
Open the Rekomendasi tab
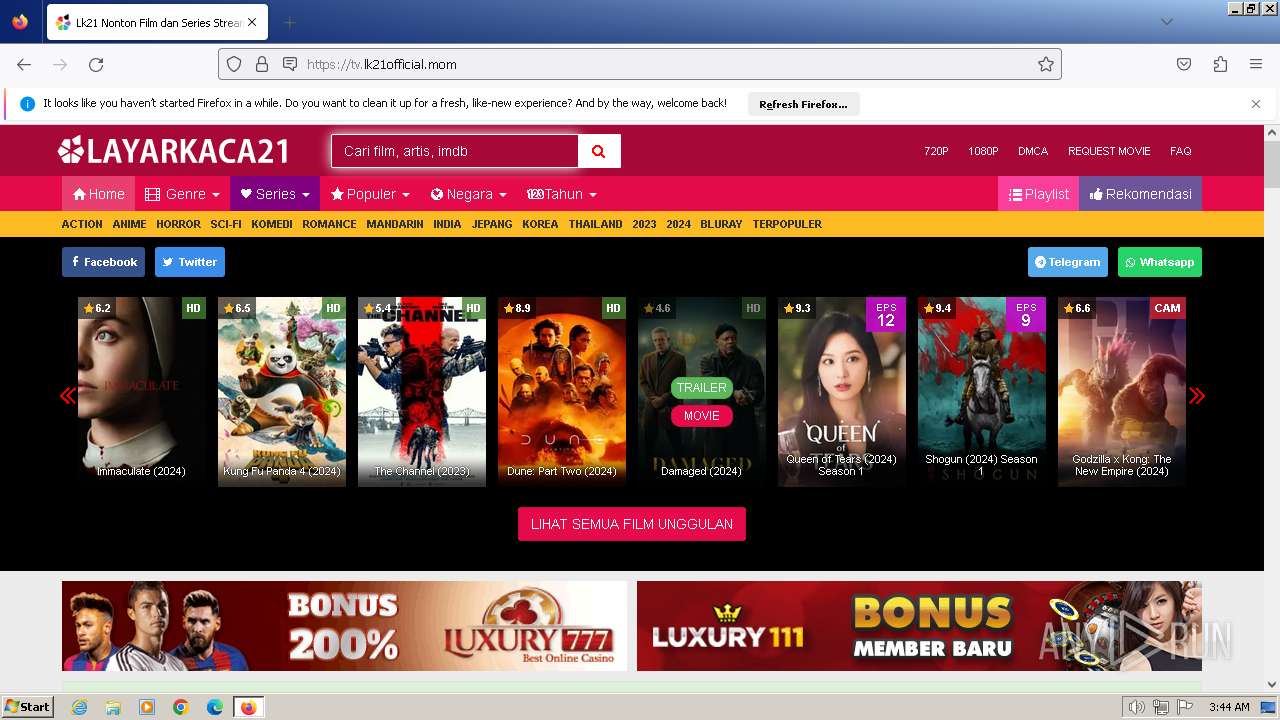(x=1140, y=194)
